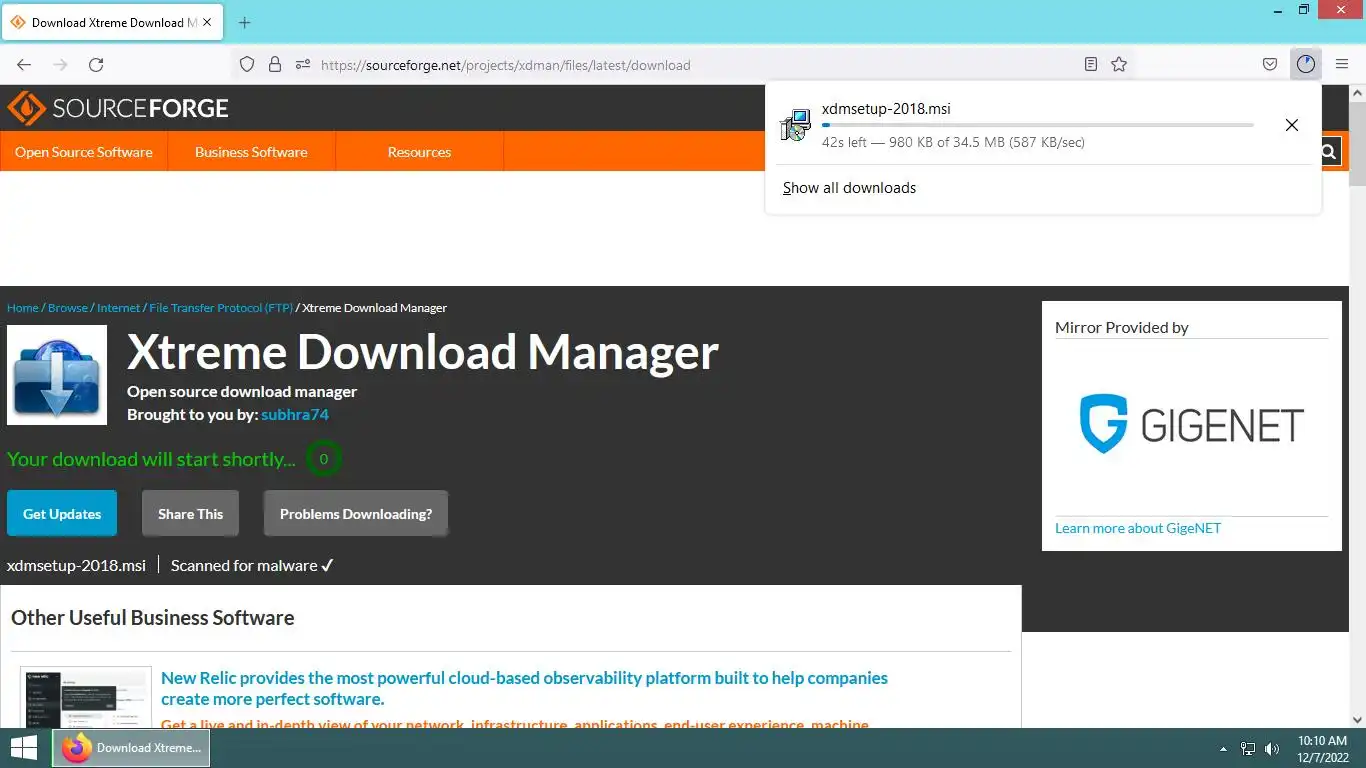Click the search magnifier icon
Viewport: 1366px width, 768px height.
pyautogui.click(x=1329, y=152)
